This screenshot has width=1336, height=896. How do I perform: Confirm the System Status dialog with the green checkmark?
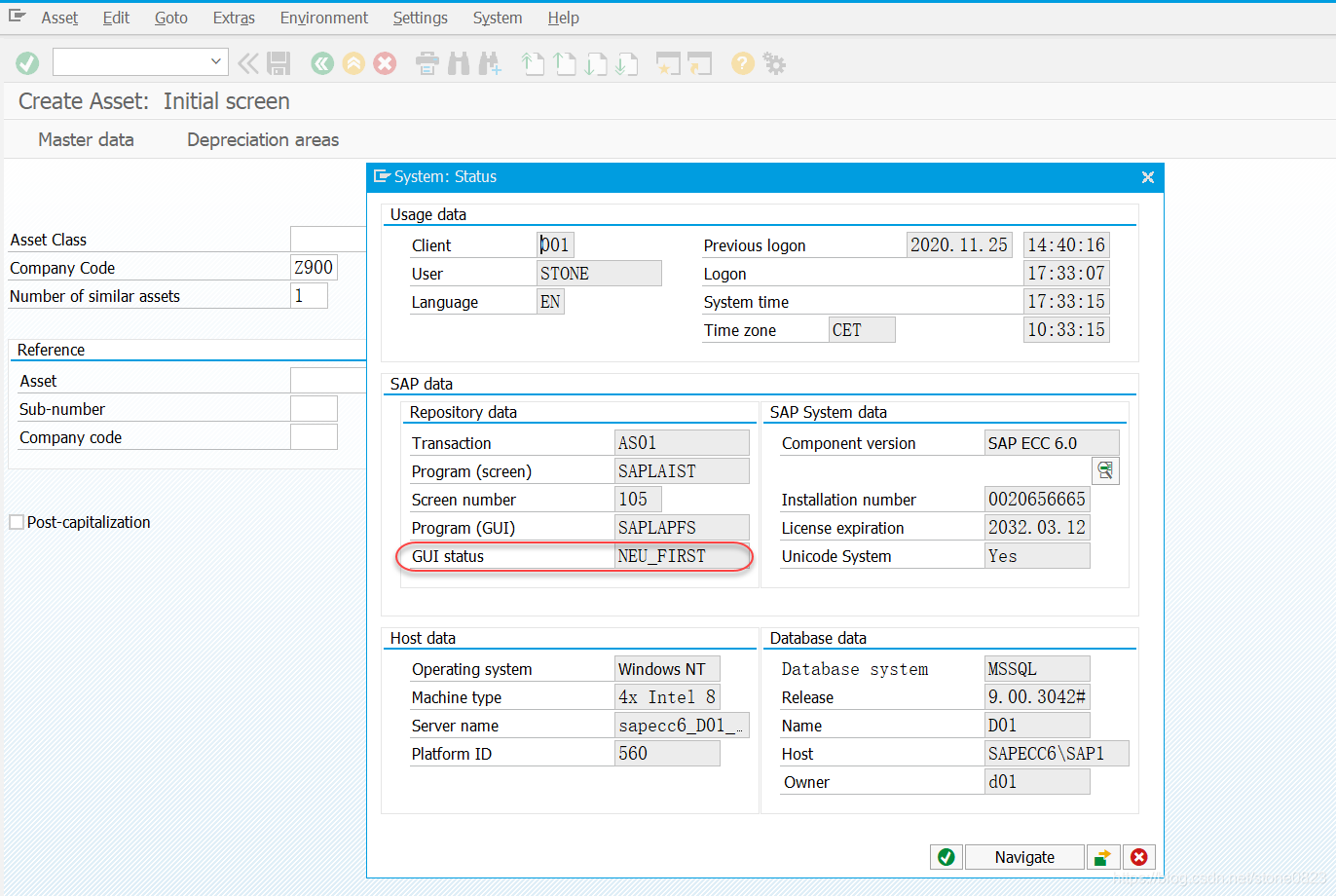click(946, 857)
